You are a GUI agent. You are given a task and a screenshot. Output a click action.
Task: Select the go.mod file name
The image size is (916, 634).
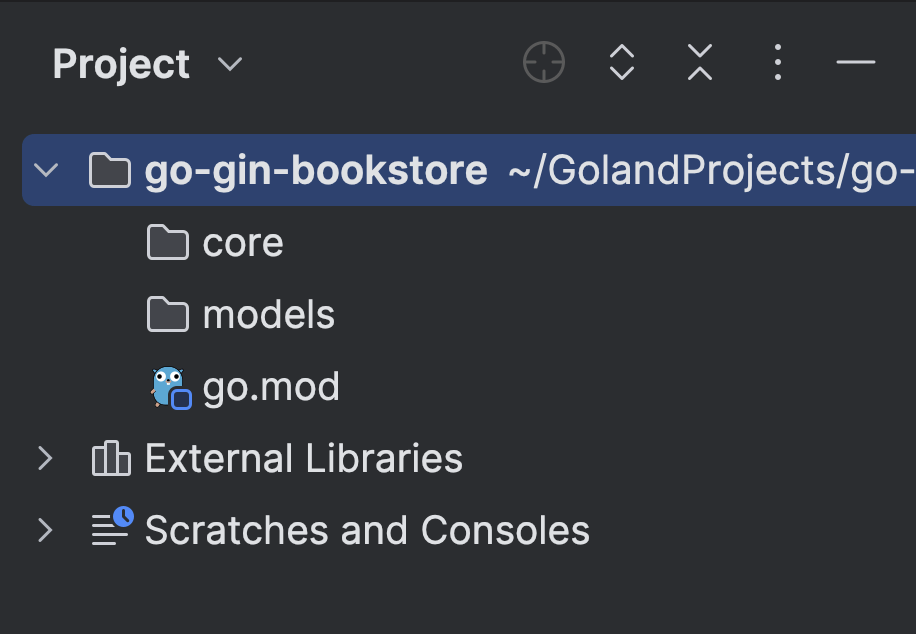[x=271, y=387]
